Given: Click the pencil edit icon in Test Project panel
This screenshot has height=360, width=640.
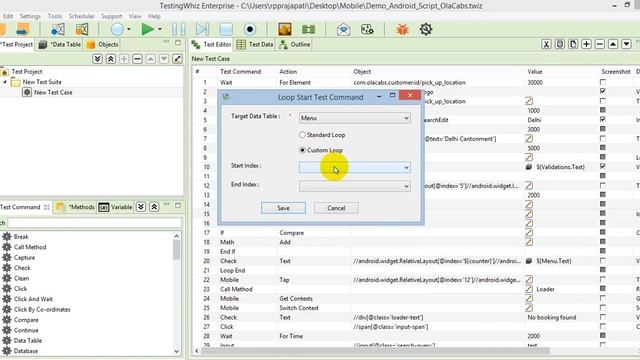Looking at the screenshot, I should click(x=178, y=59).
